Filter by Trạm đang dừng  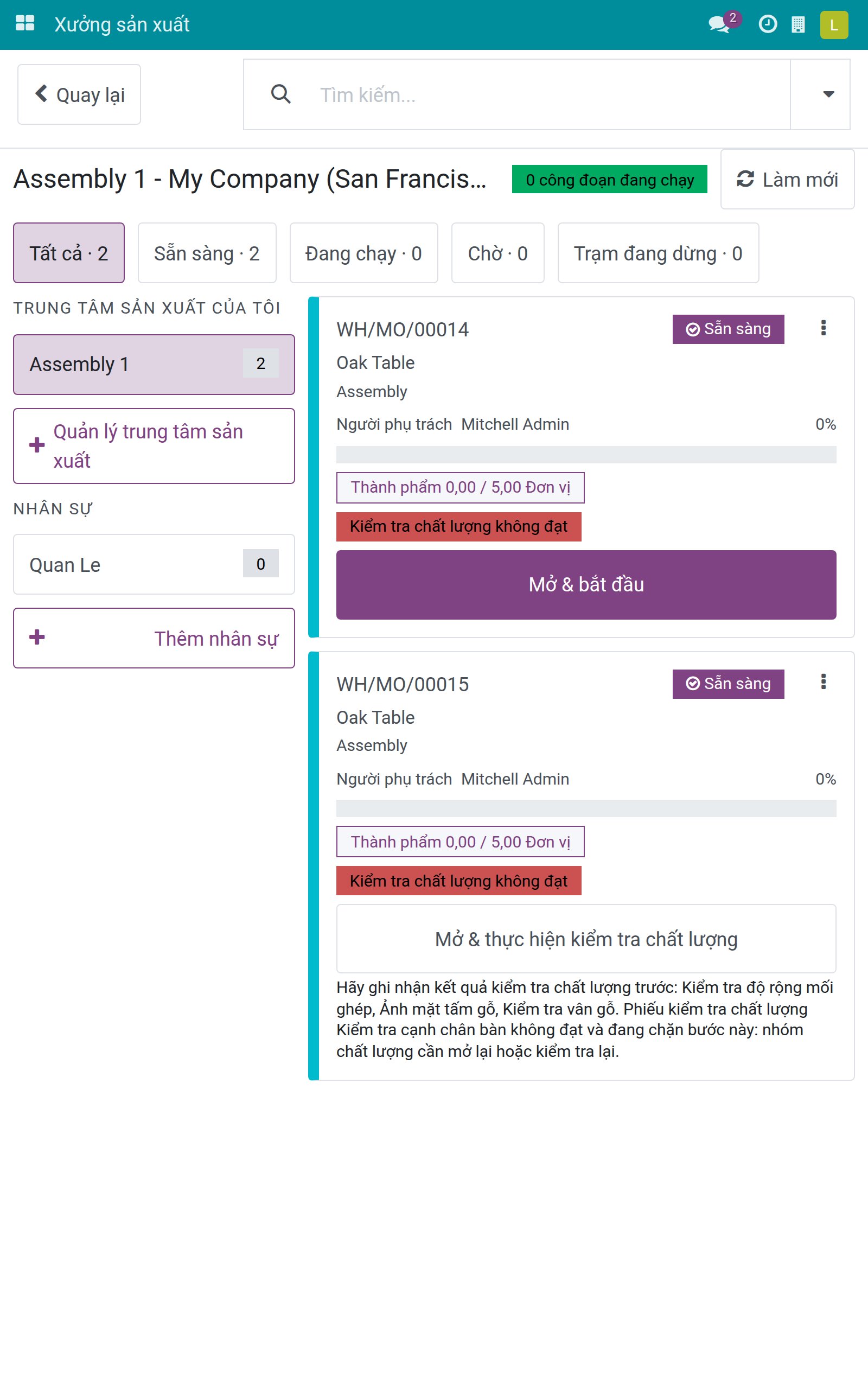658,253
